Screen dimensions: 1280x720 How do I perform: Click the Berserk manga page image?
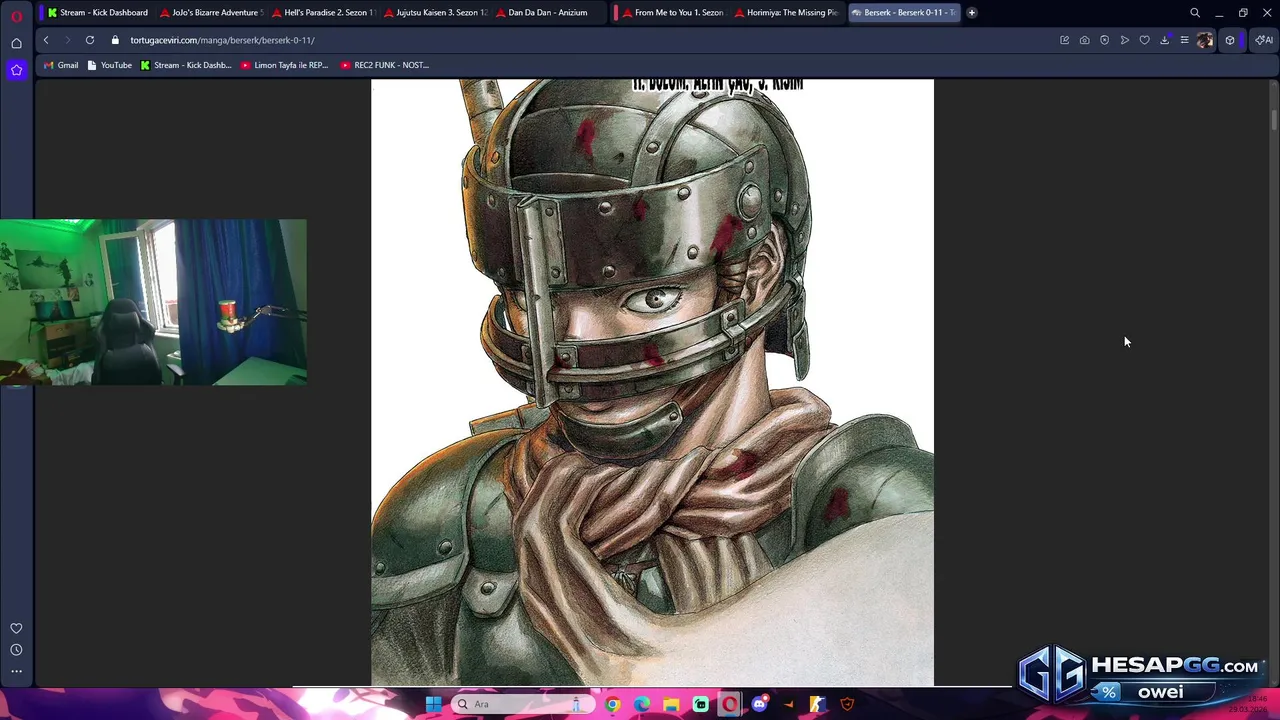click(652, 383)
